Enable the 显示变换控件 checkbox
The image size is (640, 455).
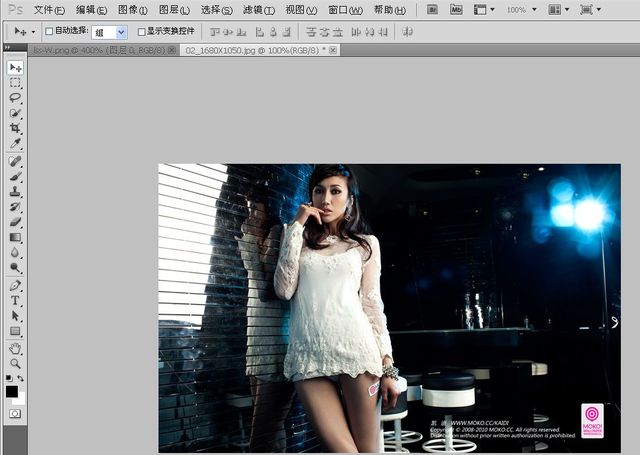[x=142, y=31]
